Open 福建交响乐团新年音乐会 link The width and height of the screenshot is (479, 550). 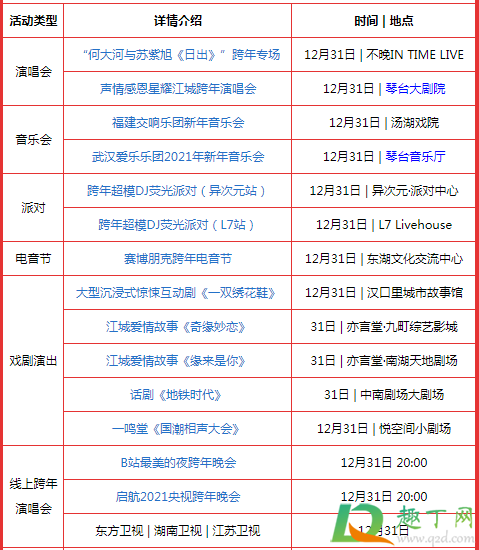click(178, 123)
